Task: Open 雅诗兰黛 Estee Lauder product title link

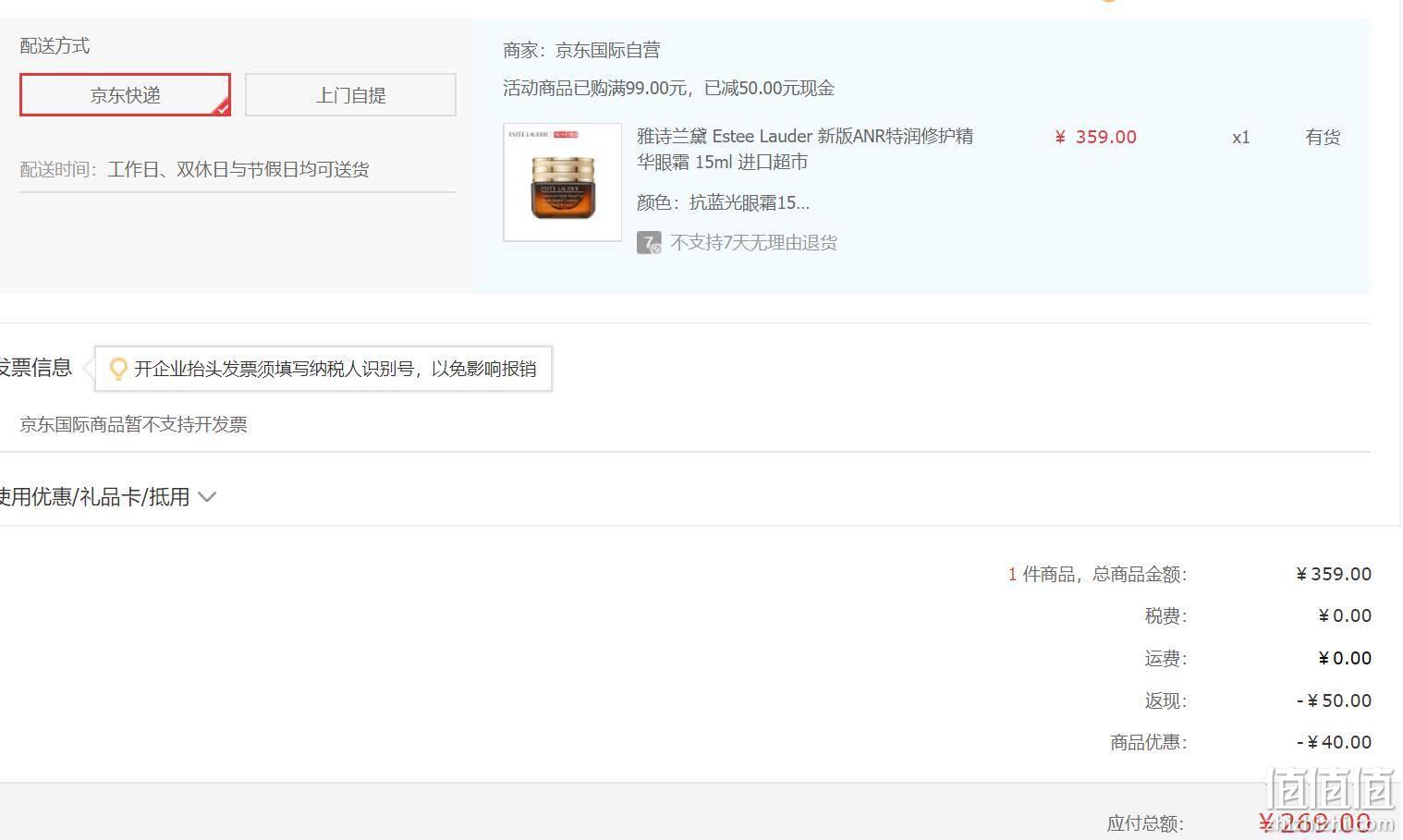Action: (805, 149)
